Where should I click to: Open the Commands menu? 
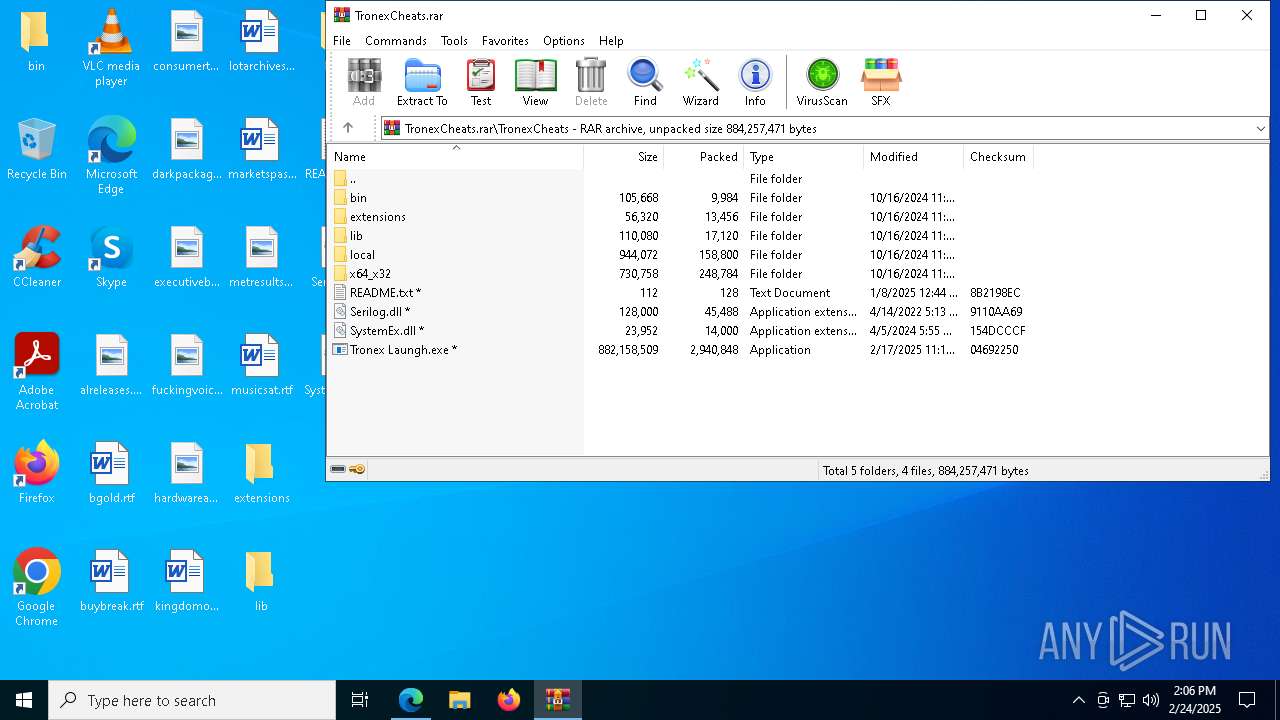coord(396,41)
